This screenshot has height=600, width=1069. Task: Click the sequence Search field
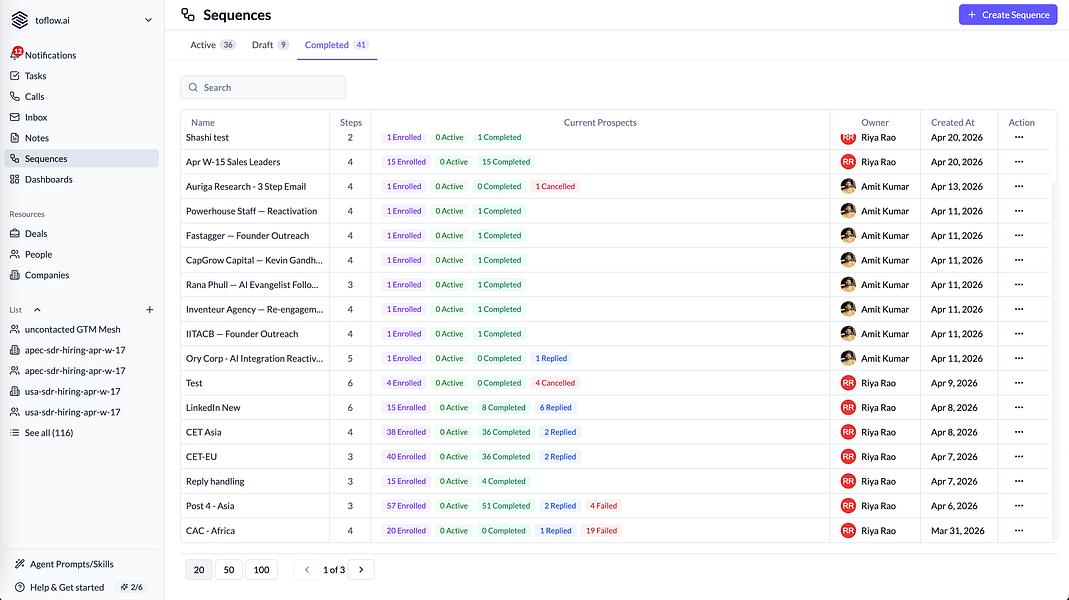[x=262, y=87]
